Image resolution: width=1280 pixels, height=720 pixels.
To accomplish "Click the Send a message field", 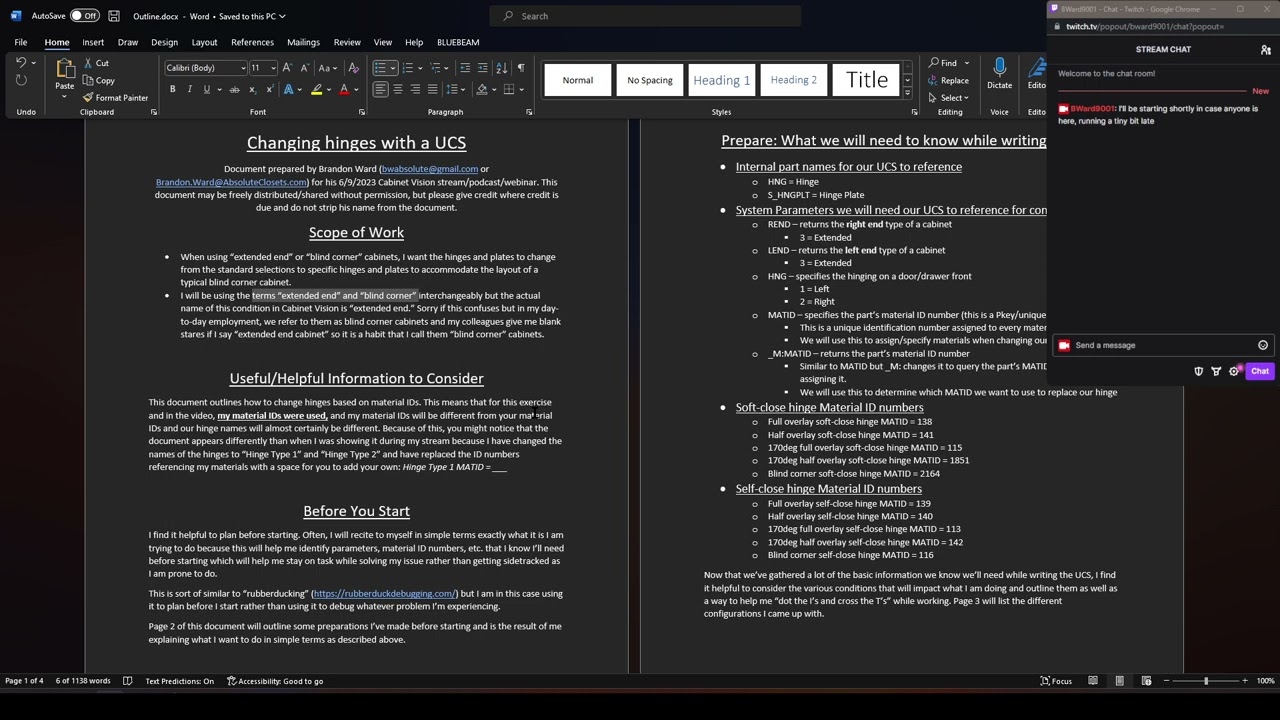I will coord(1163,345).
